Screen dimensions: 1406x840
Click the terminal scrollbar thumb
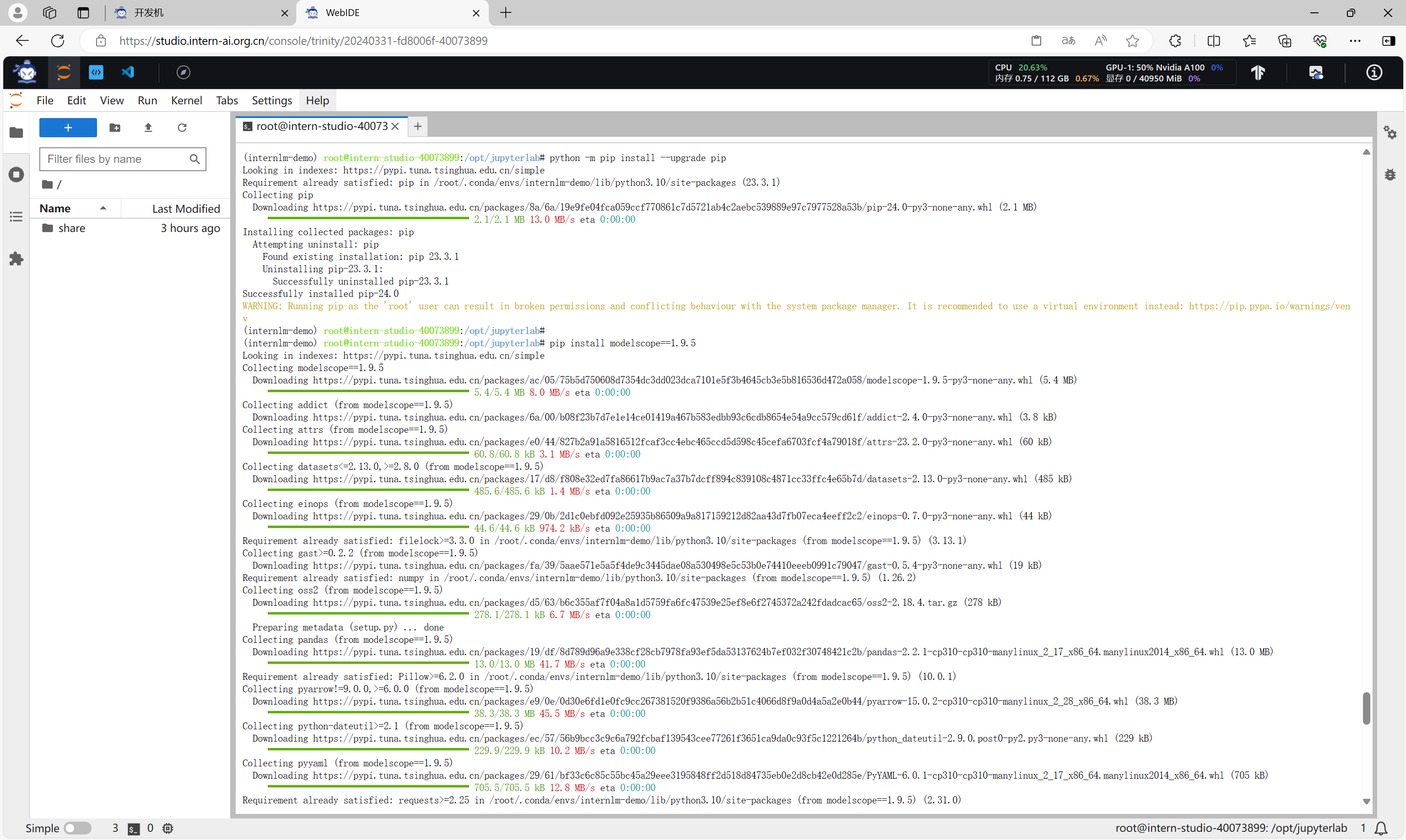(1366, 707)
